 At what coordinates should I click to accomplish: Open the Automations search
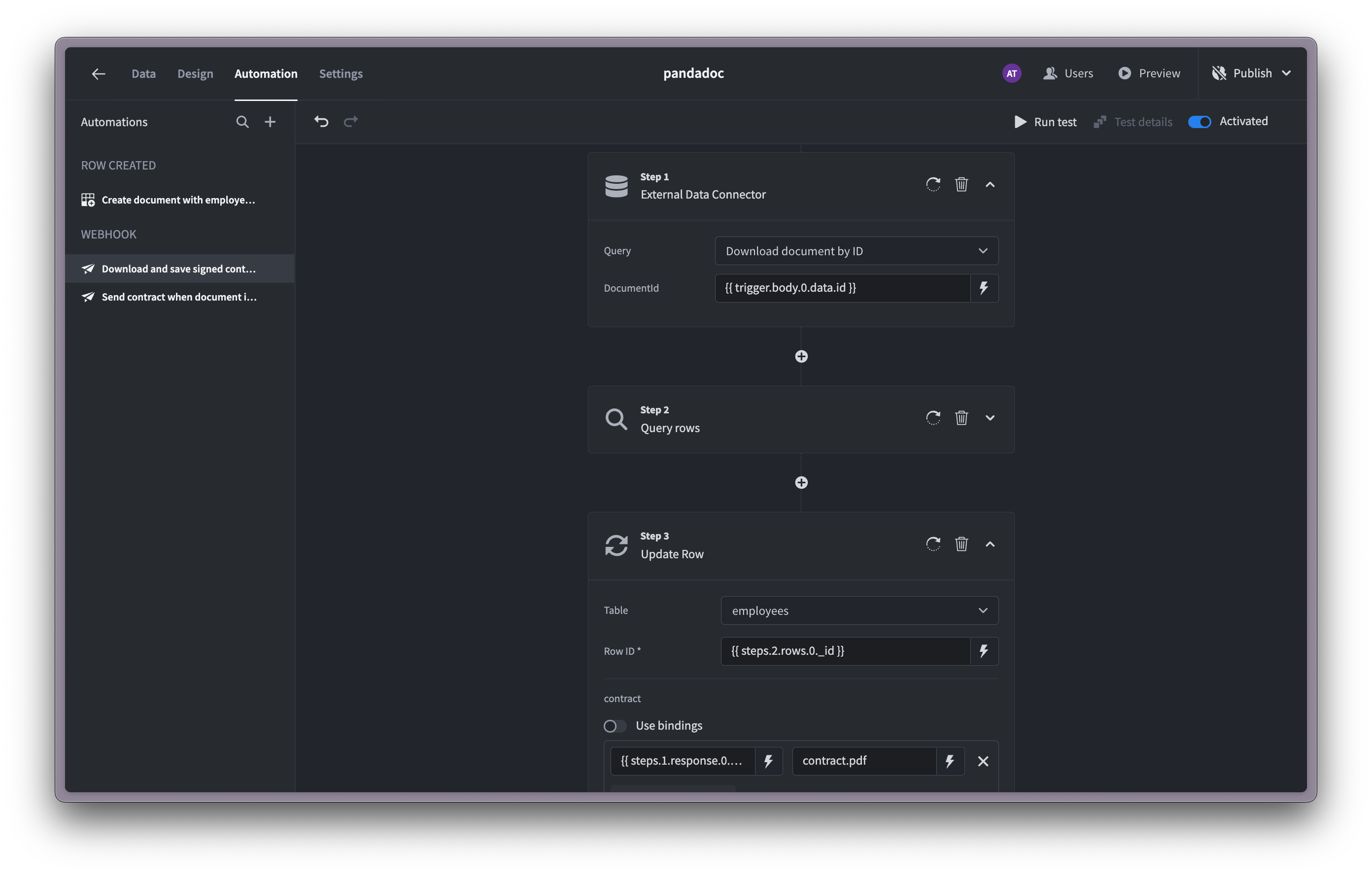tap(242, 121)
